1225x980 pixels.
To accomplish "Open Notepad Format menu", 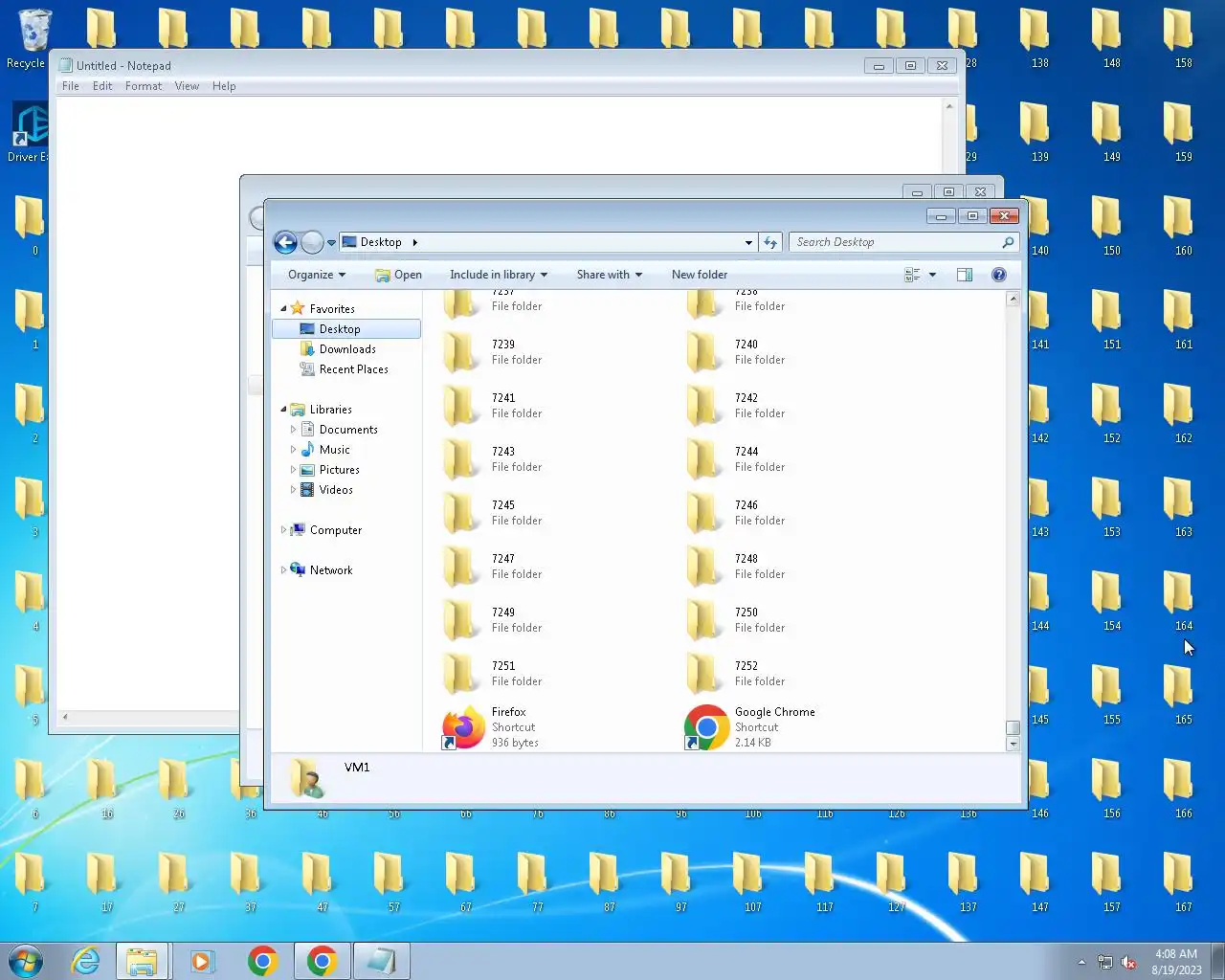I will 144,86.
